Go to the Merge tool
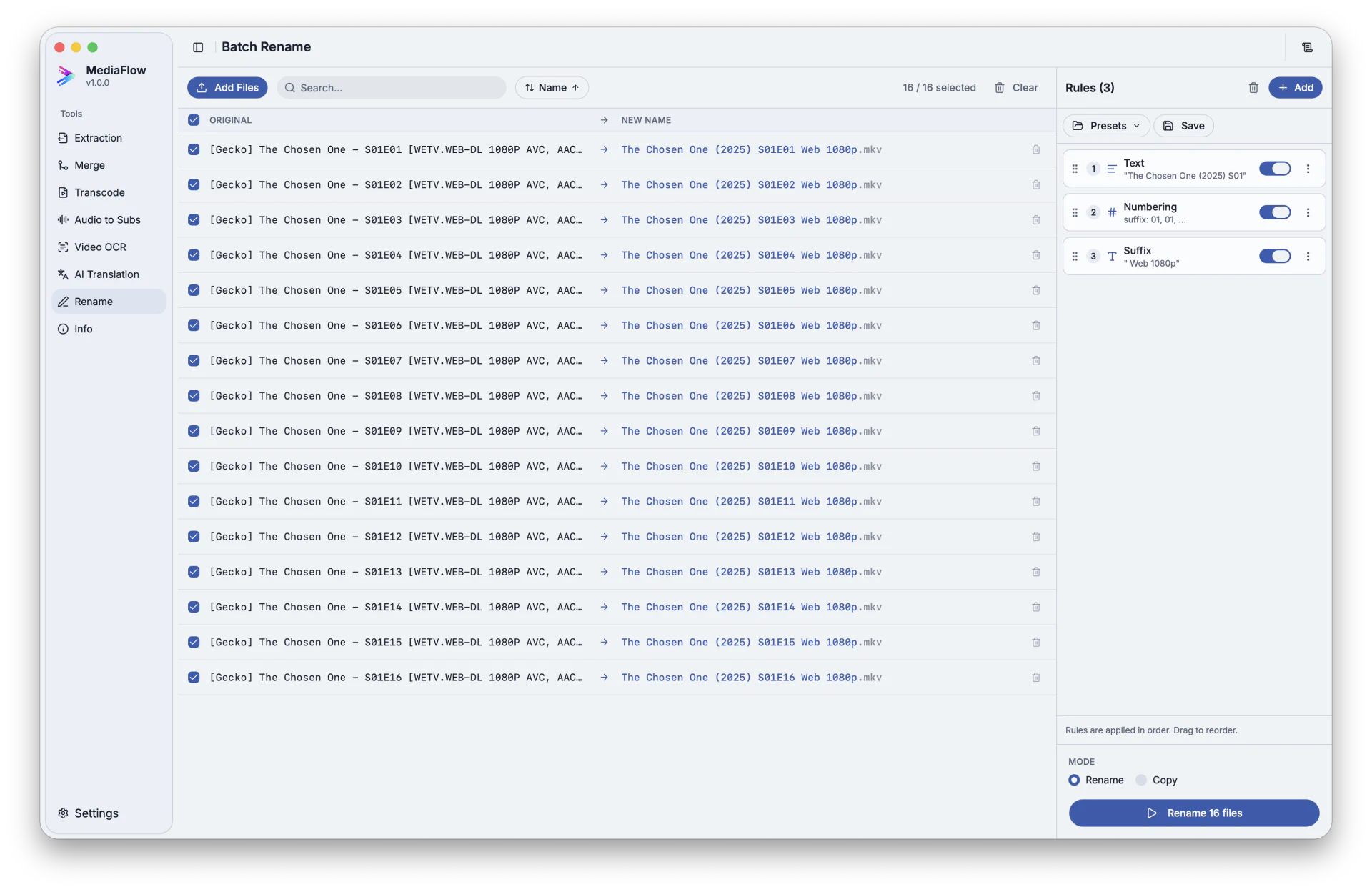Viewport: 1372px width, 892px height. [109, 165]
